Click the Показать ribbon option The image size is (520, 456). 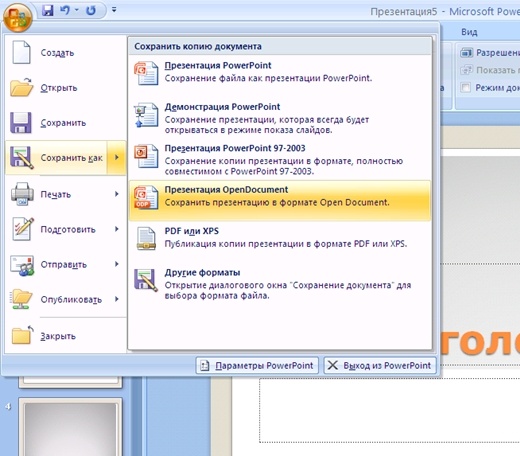pyautogui.click(x=490, y=70)
